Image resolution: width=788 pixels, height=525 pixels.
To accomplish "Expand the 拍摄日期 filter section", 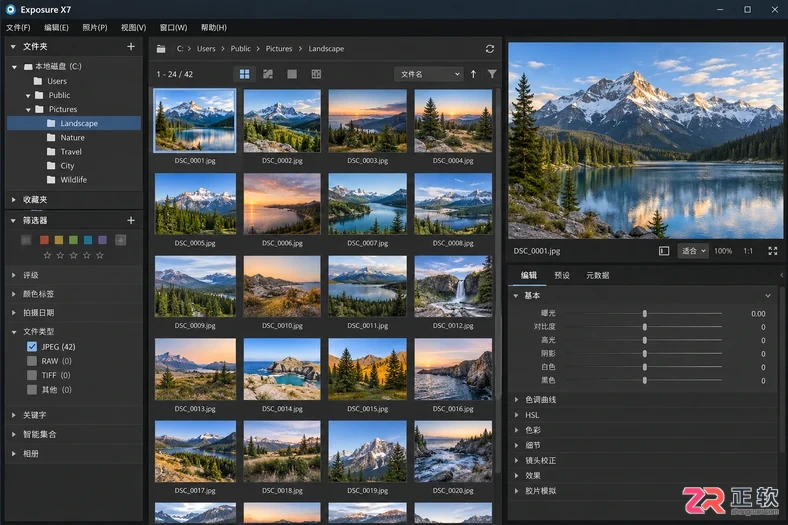I will coord(14,312).
